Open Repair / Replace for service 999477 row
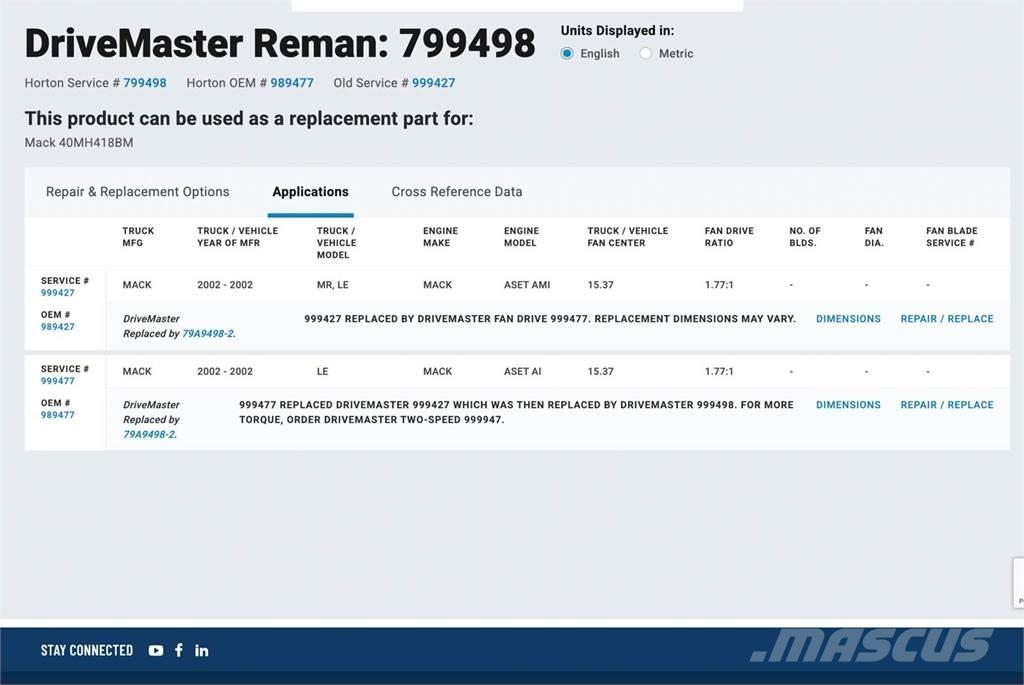The width and height of the screenshot is (1024, 685). (x=947, y=405)
